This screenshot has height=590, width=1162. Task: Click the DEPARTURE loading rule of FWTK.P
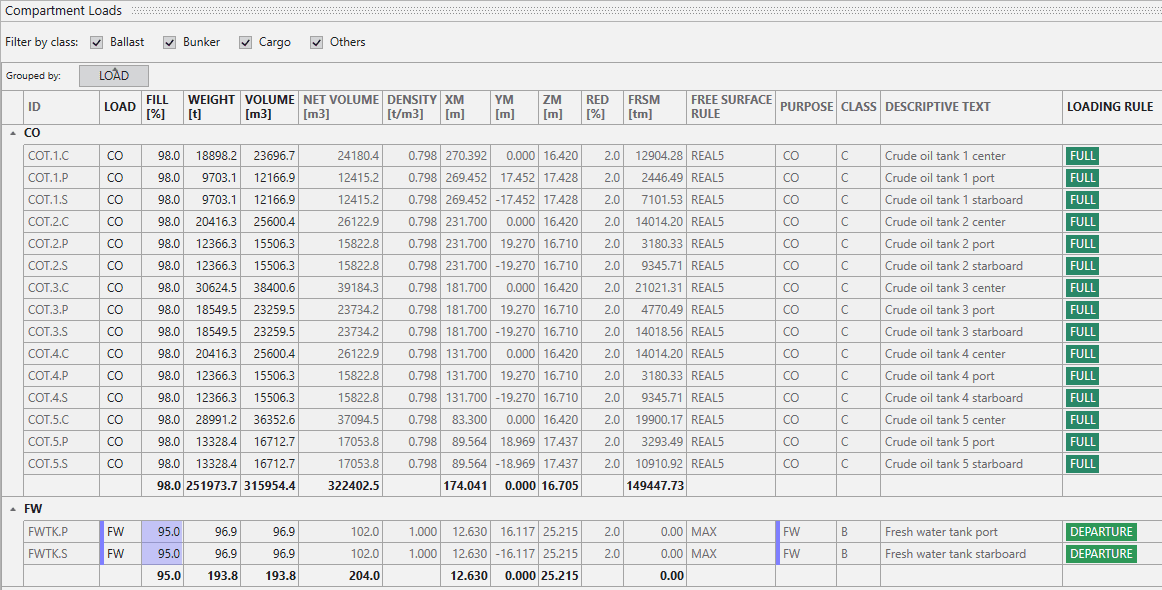click(x=1101, y=532)
